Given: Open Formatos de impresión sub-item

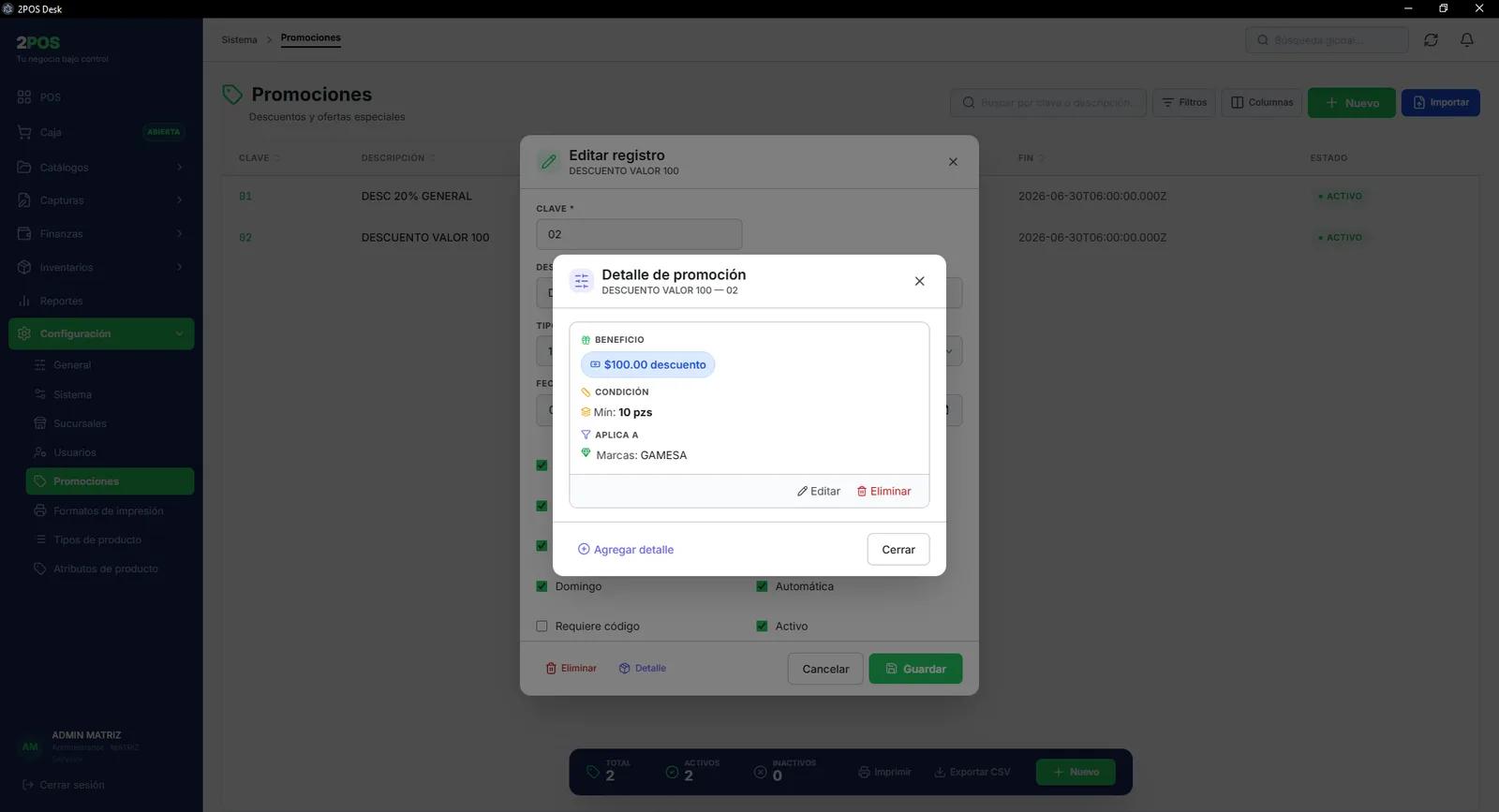Looking at the screenshot, I should [111, 511].
